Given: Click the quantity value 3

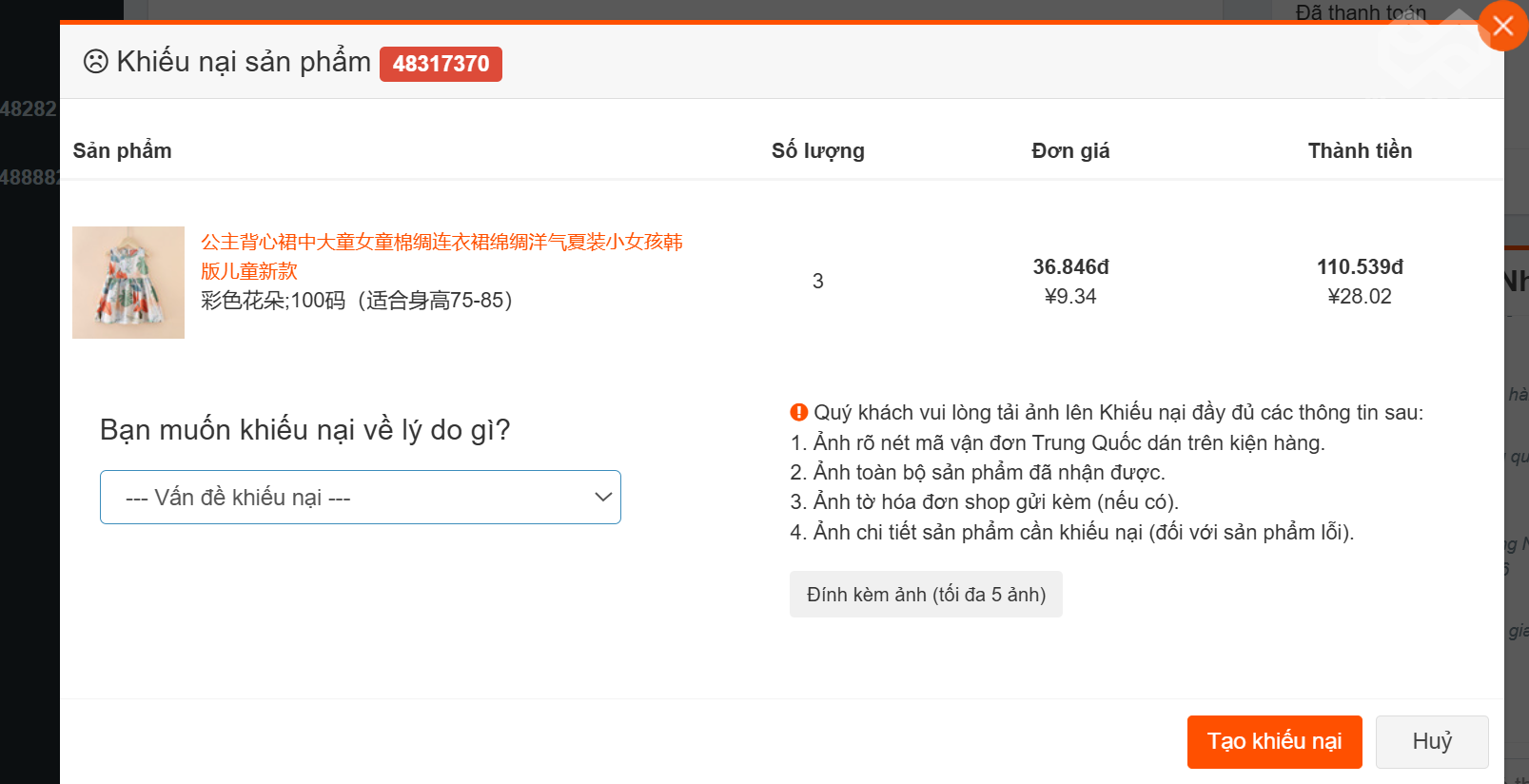Looking at the screenshot, I should [x=817, y=281].
